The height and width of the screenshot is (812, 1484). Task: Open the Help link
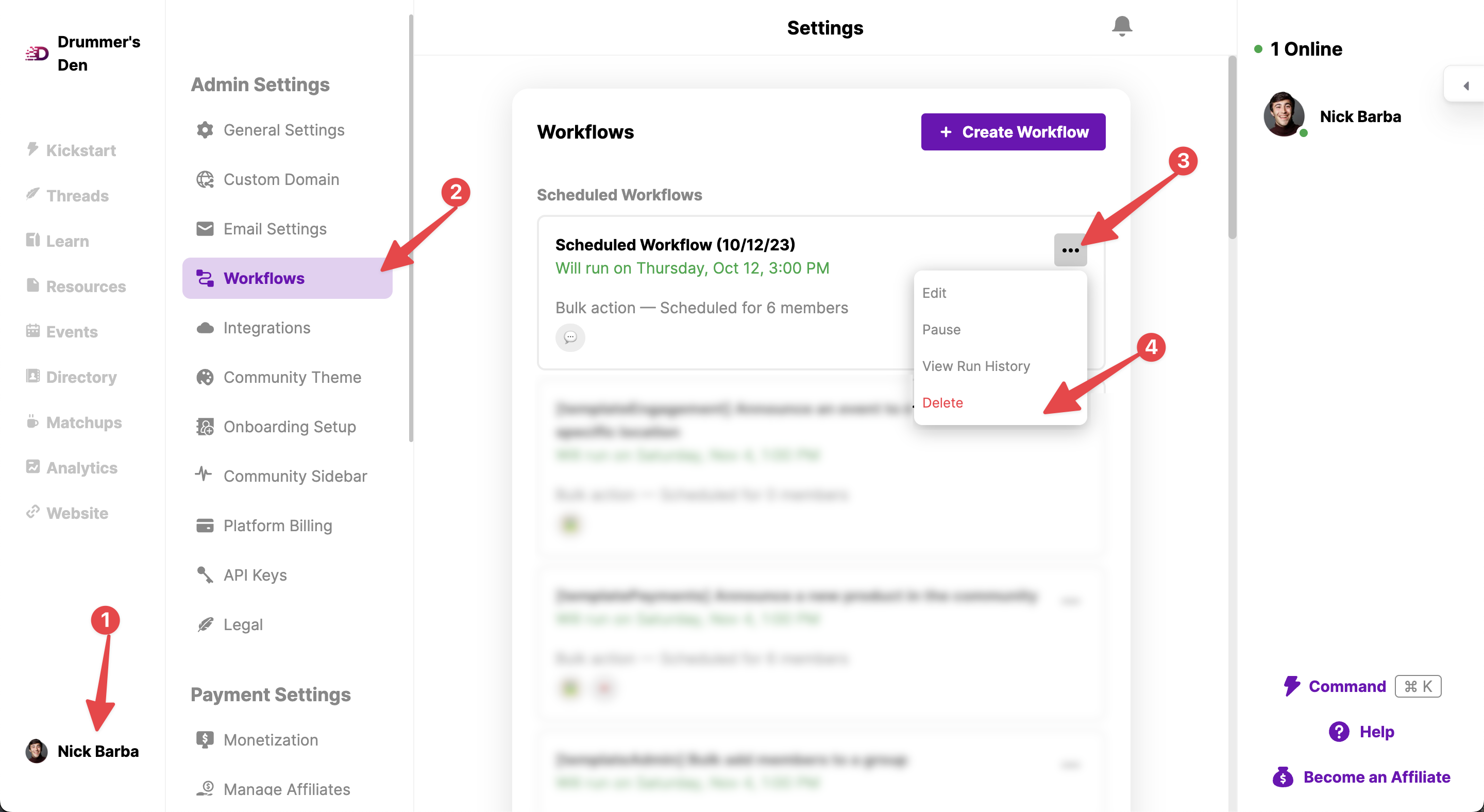coord(1376,732)
